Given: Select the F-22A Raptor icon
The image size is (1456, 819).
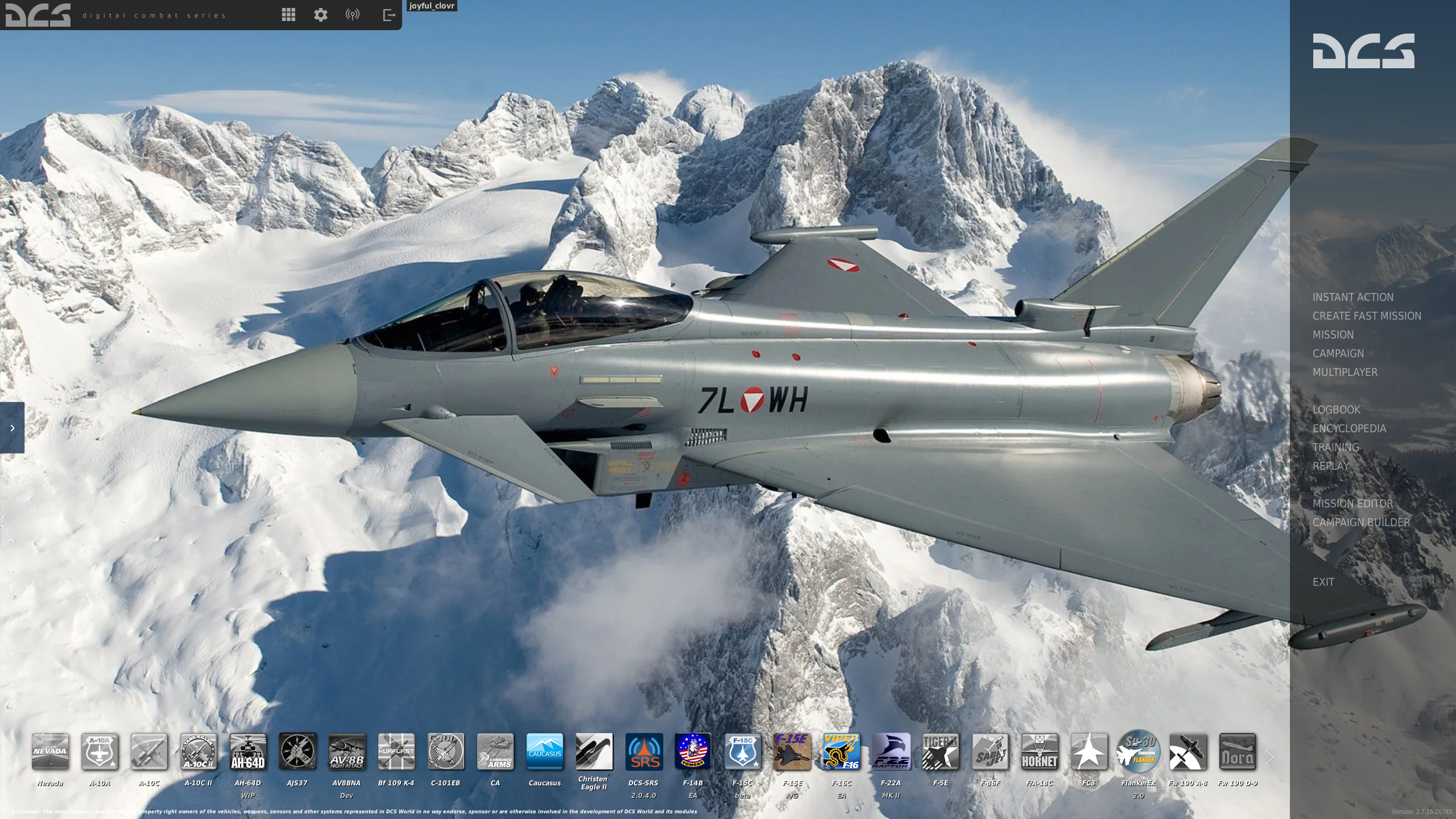Looking at the screenshot, I should [x=891, y=751].
